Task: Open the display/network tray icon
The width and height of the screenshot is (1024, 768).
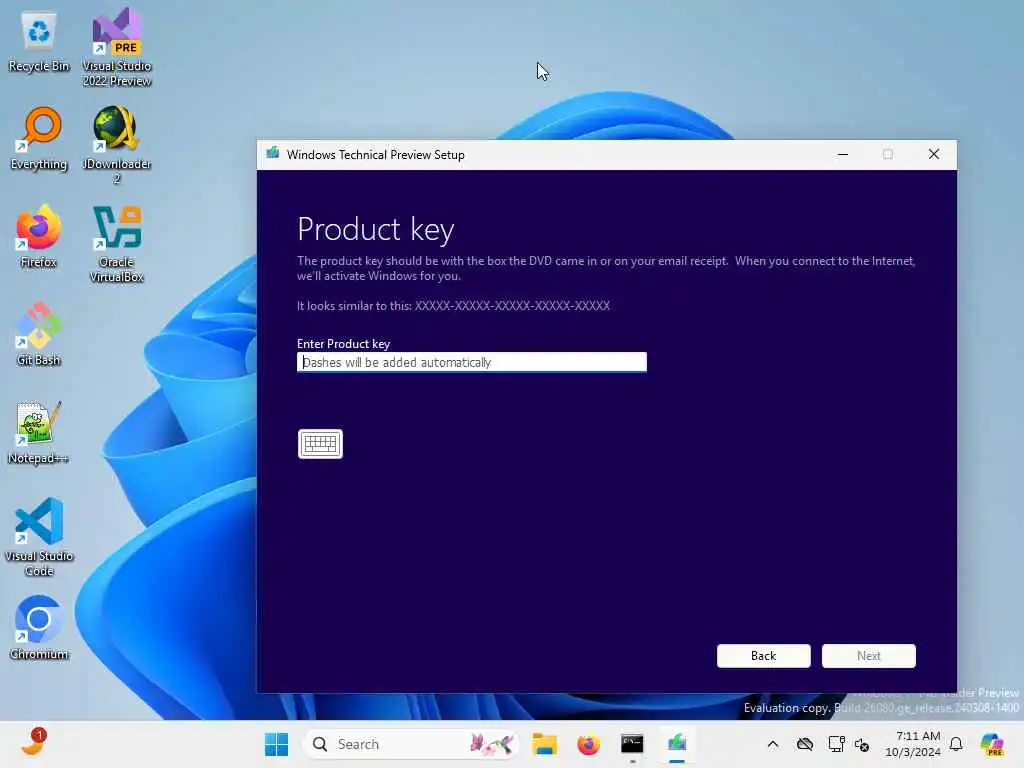Action: 836,744
